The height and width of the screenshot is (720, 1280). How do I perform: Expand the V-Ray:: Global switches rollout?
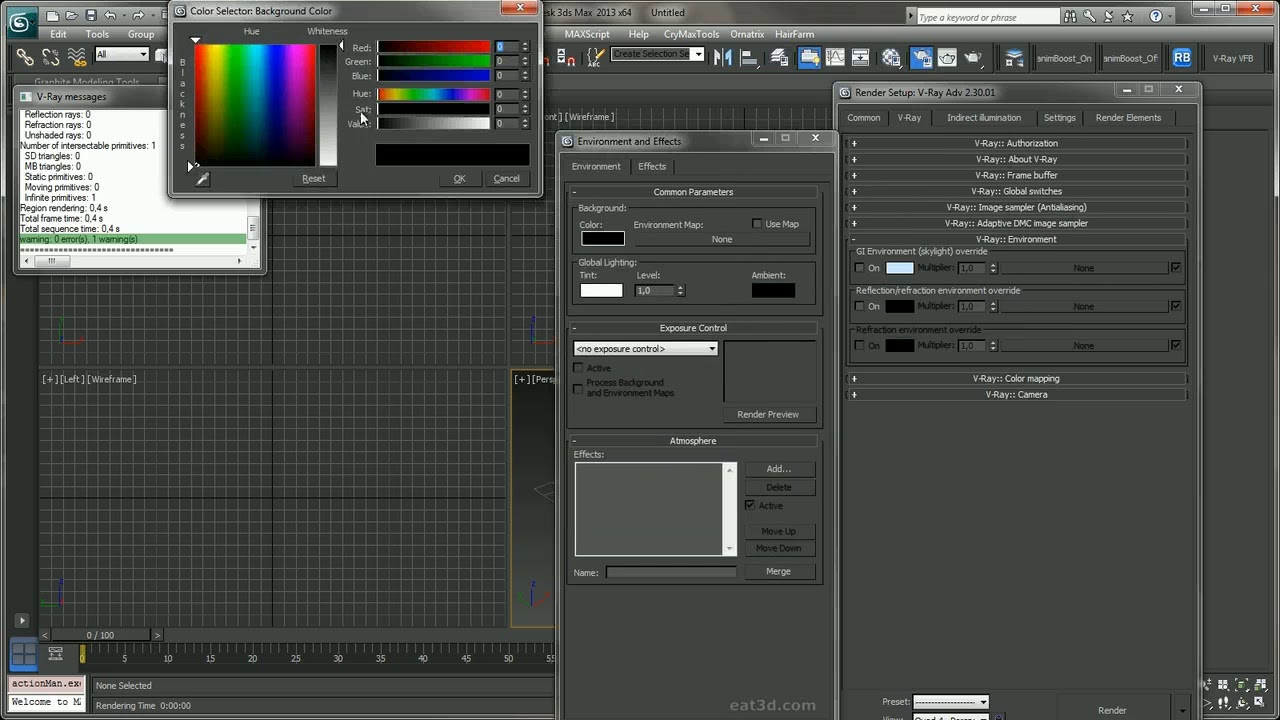tap(1016, 191)
